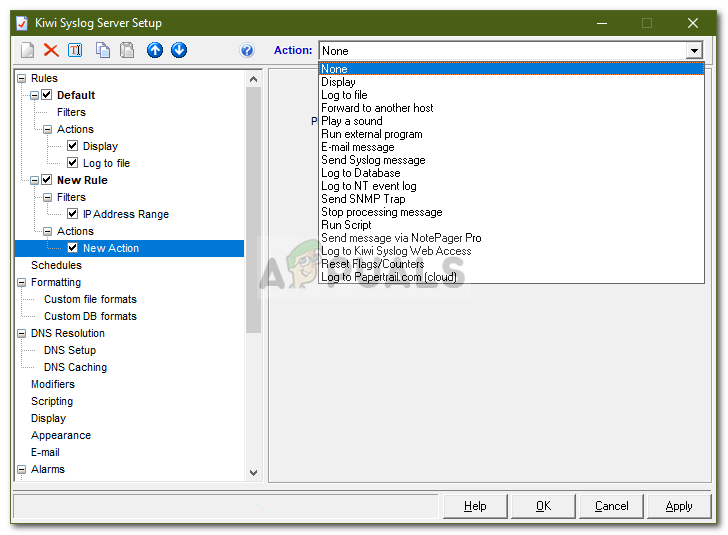The image size is (728, 535).
Task: Click the Paste toolbar icon
Action: click(127, 50)
